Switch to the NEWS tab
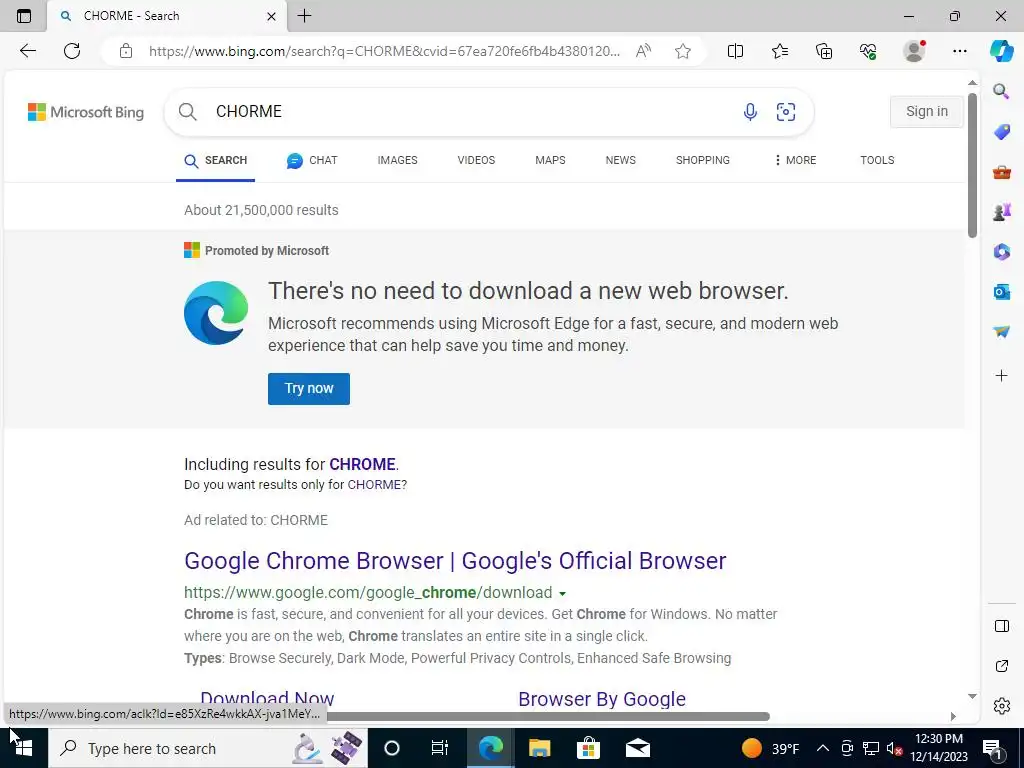Image resolution: width=1024 pixels, height=768 pixels. pyautogui.click(x=620, y=160)
